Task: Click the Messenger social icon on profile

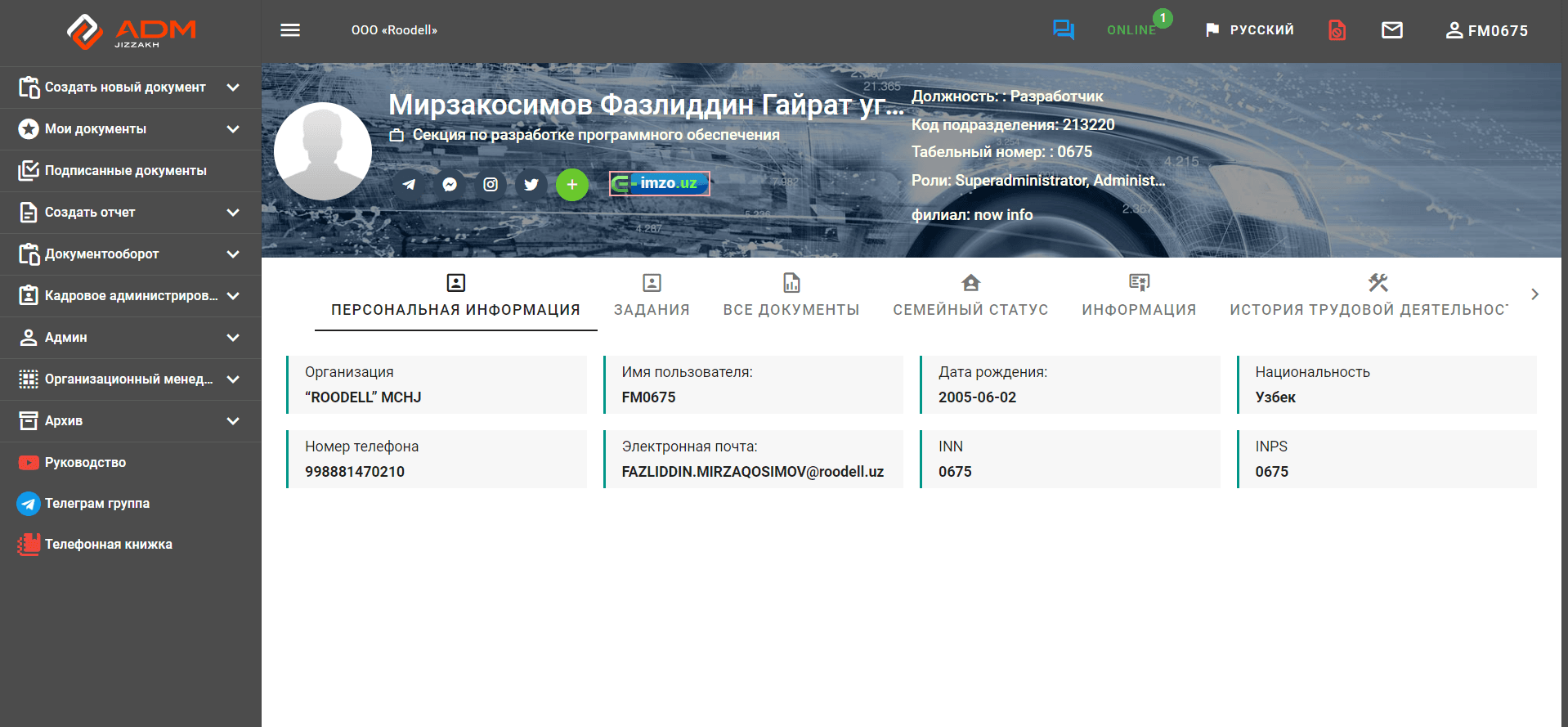Action: (x=450, y=185)
